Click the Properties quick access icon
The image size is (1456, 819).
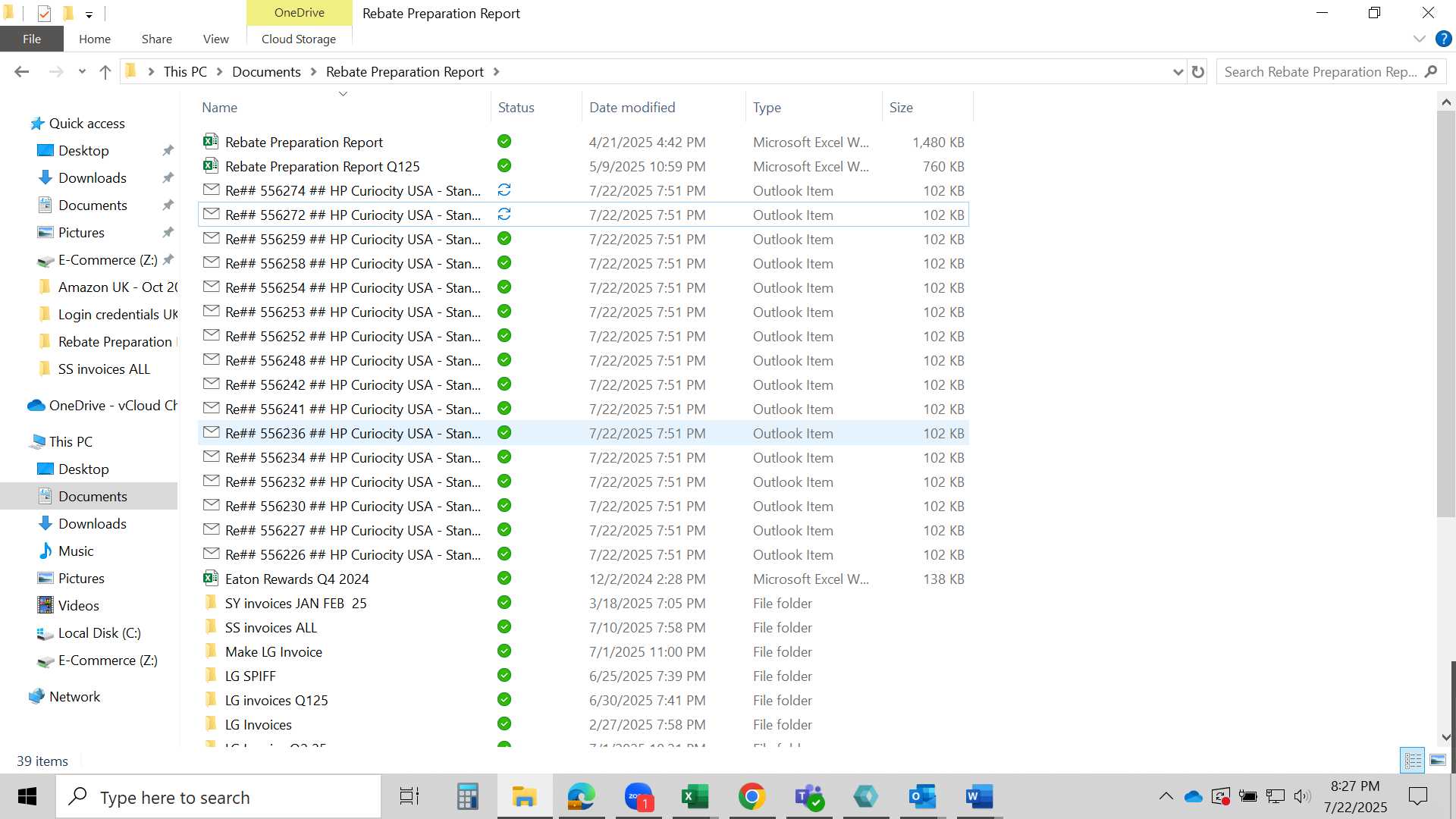(x=44, y=13)
